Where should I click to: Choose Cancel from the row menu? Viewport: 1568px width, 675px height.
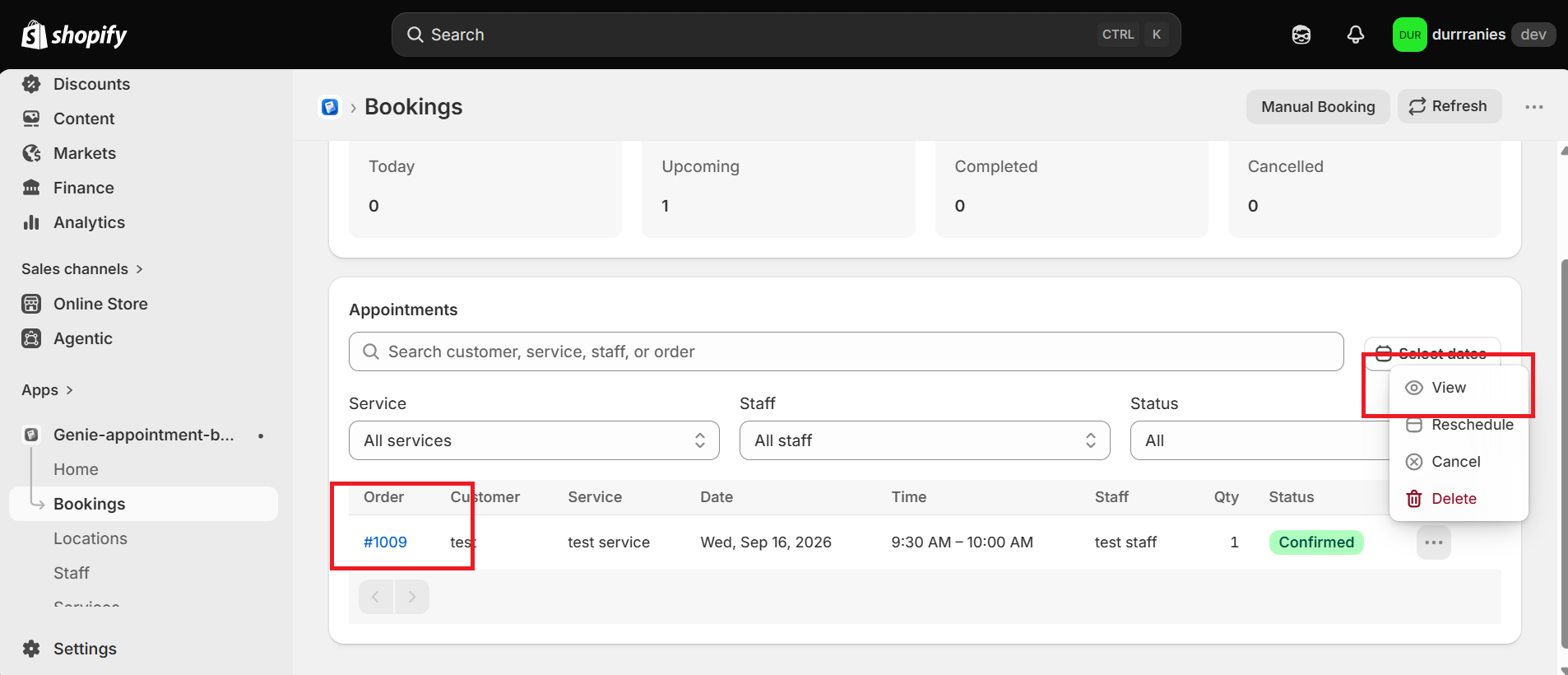[1459, 462]
